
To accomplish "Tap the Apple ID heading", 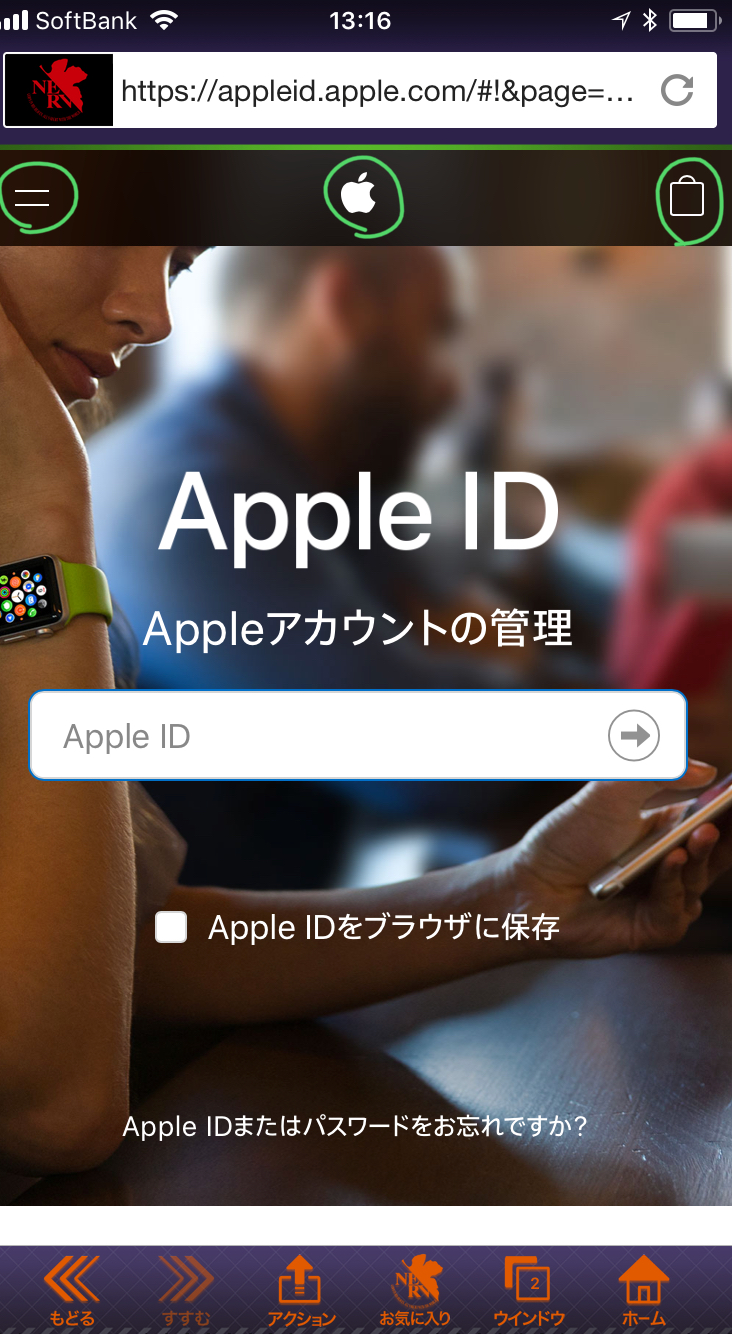I will (x=359, y=512).
